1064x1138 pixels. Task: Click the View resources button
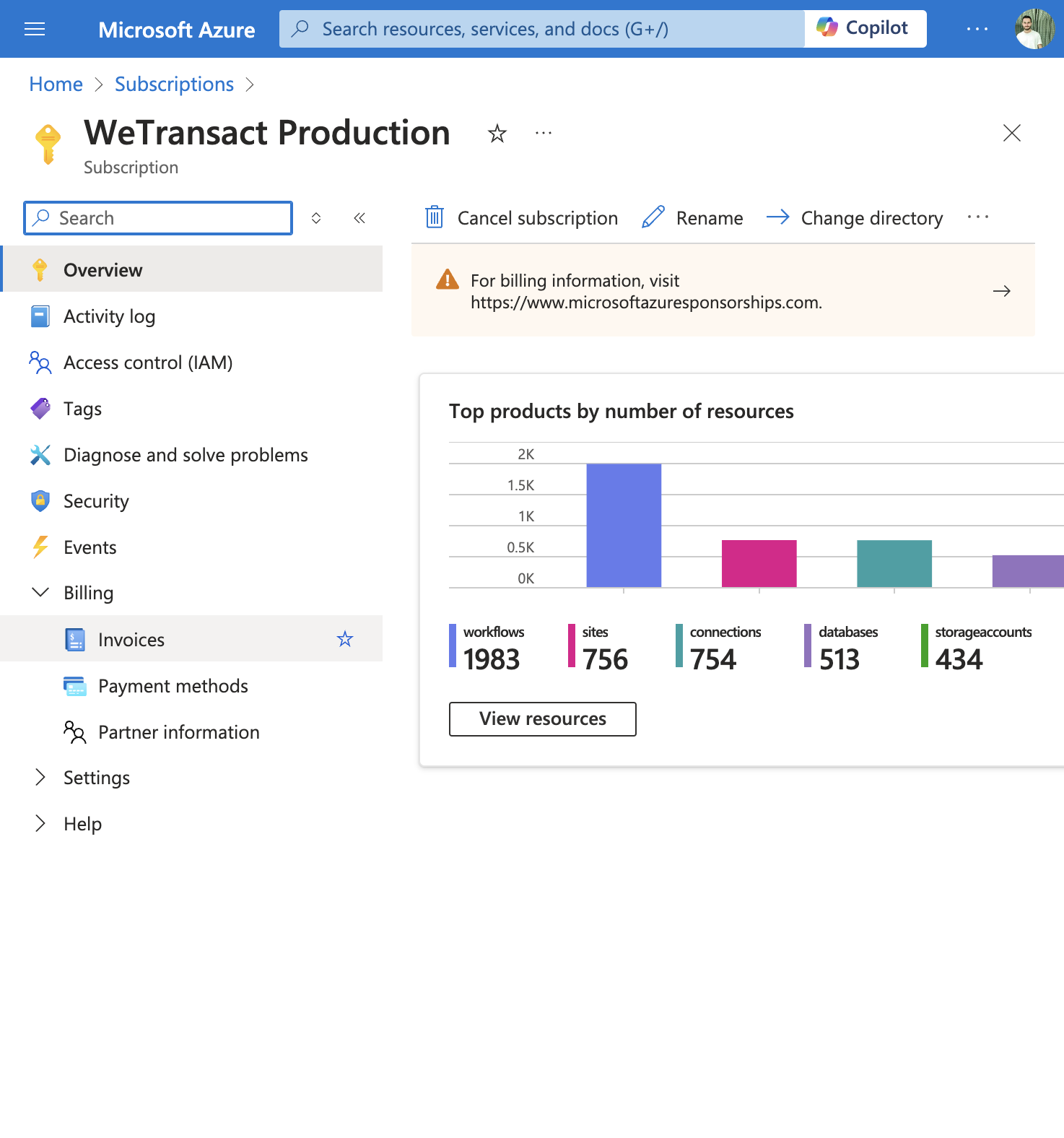click(543, 719)
